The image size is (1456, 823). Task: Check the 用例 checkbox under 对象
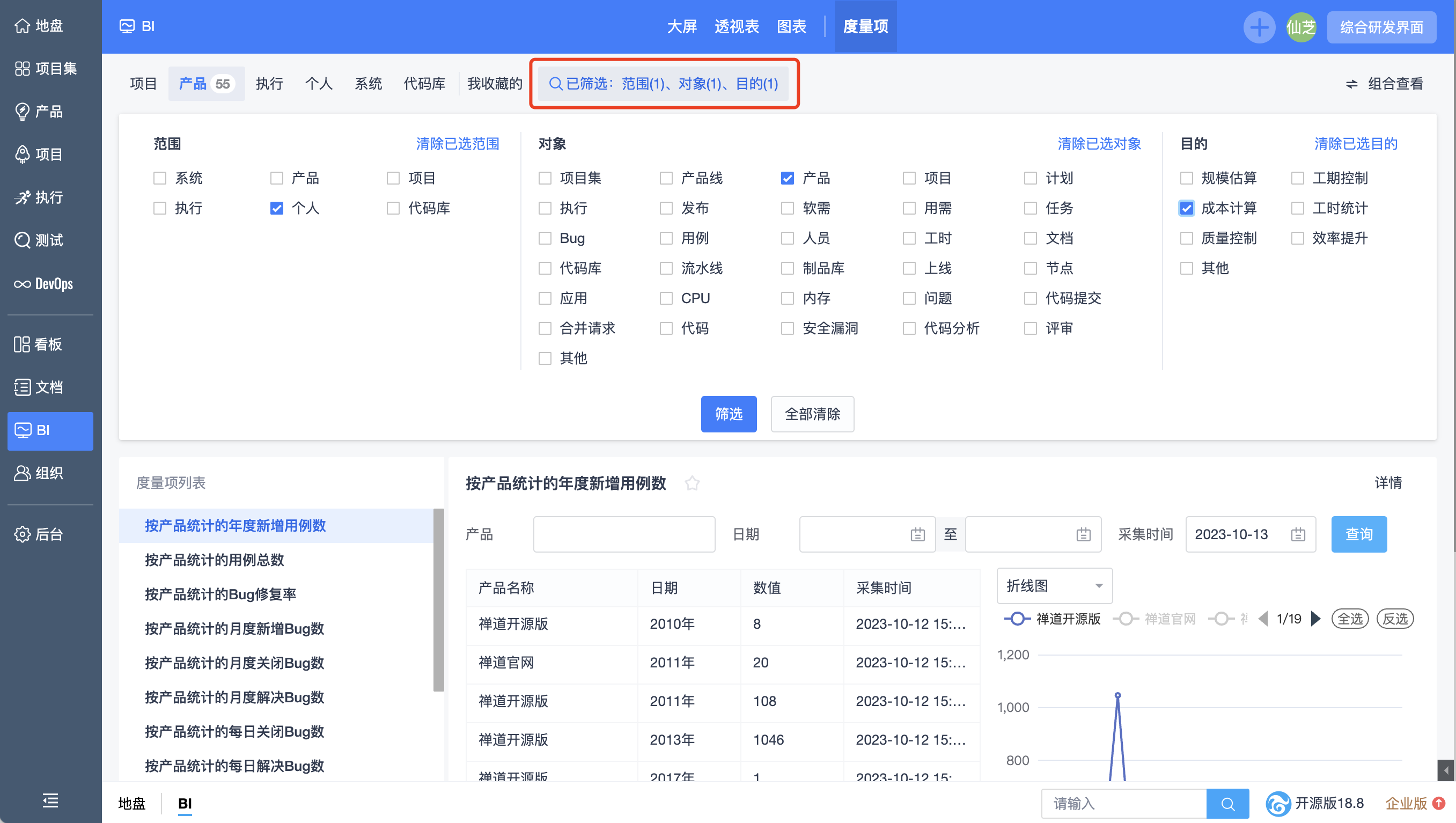coord(665,238)
